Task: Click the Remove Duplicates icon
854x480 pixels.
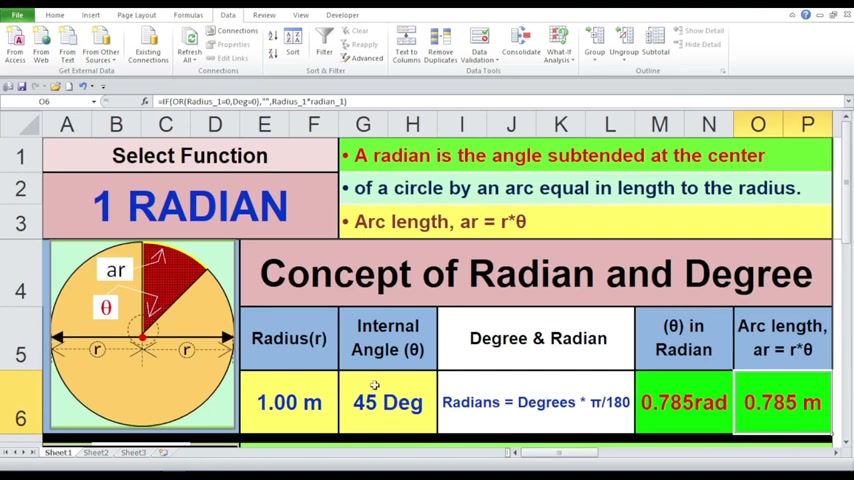Action: 440,45
